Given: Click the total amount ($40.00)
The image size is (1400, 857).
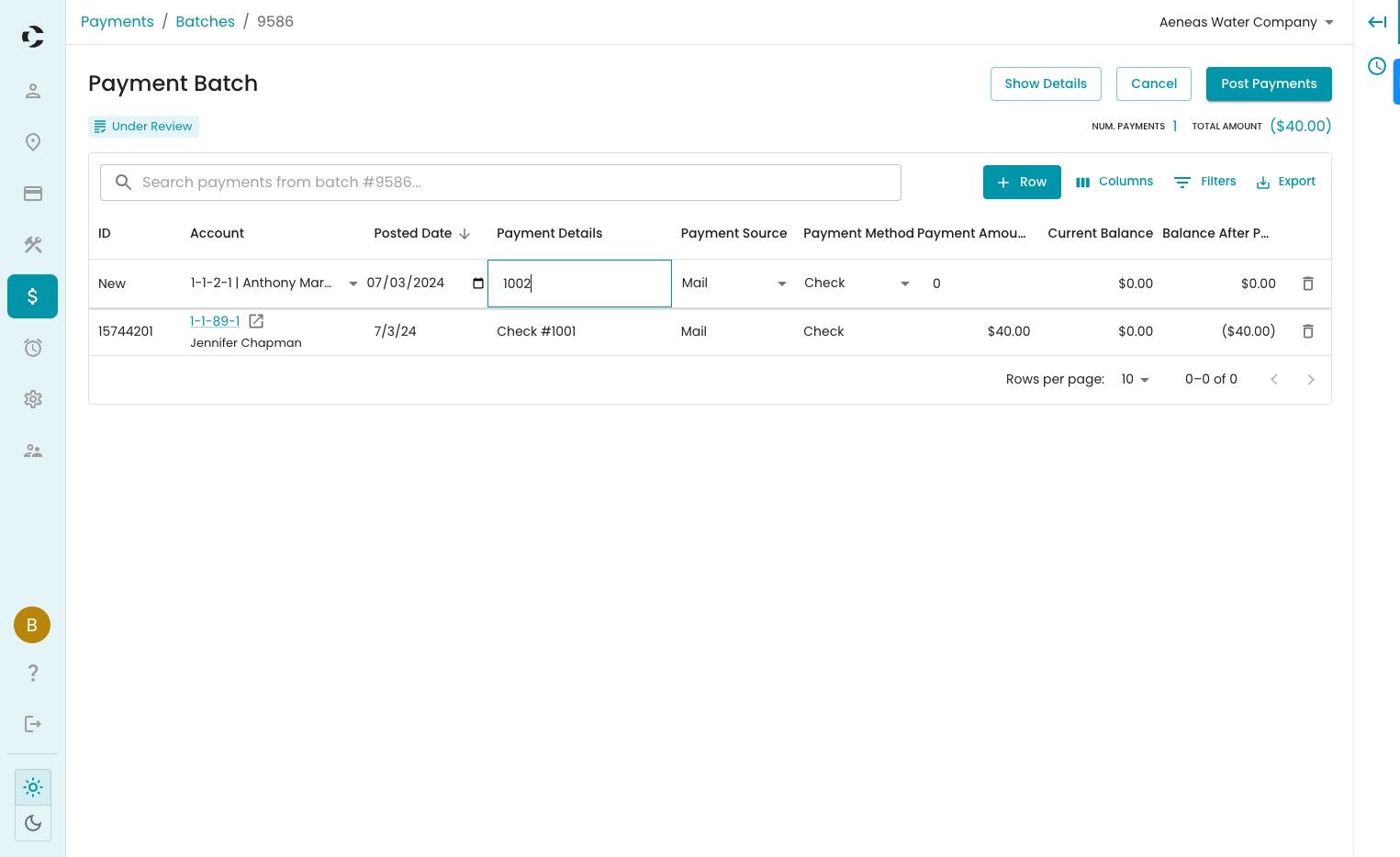Looking at the screenshot, I should pyautogui.click(x=1301, y=127).
